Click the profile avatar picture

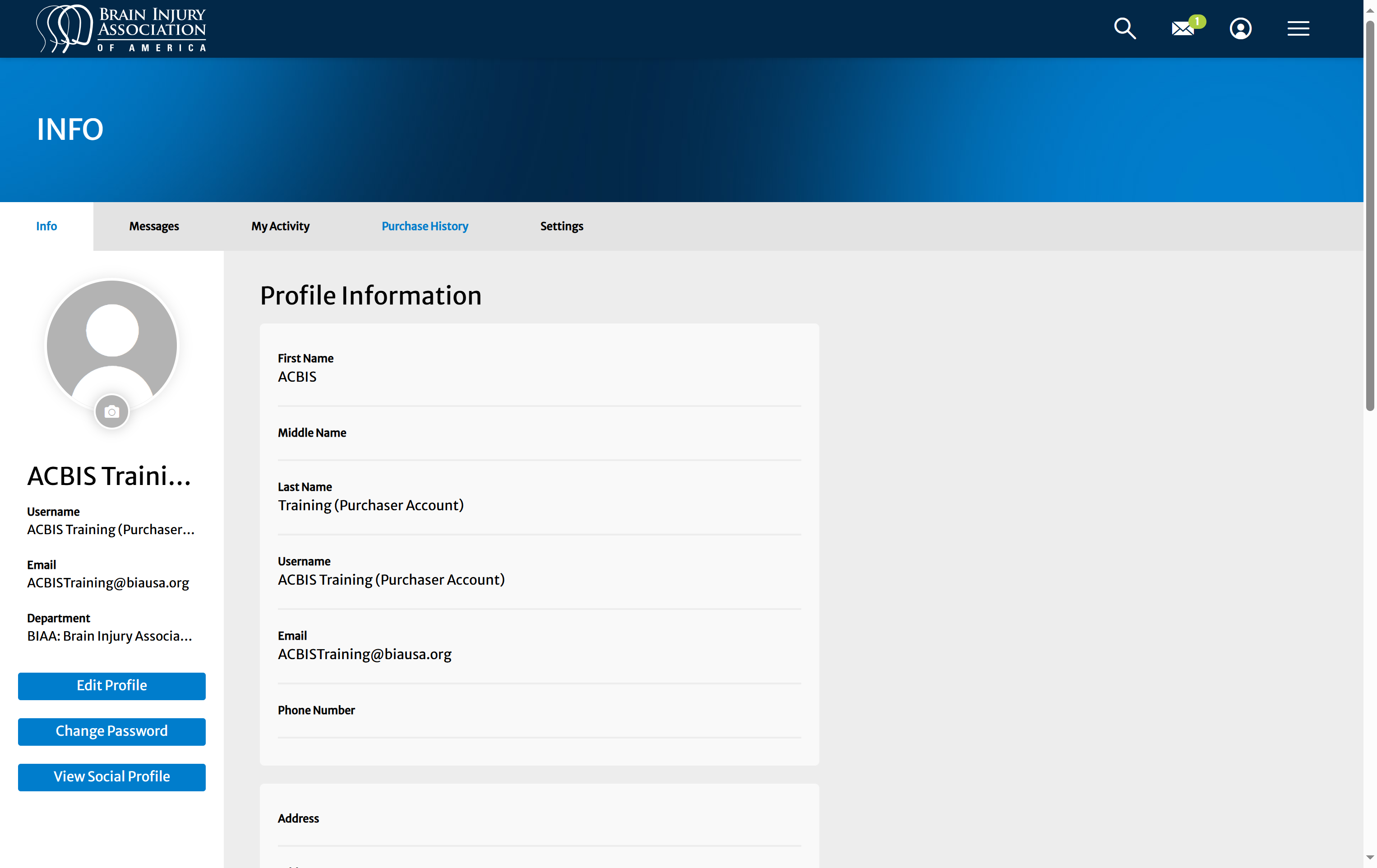coord(112,345)
